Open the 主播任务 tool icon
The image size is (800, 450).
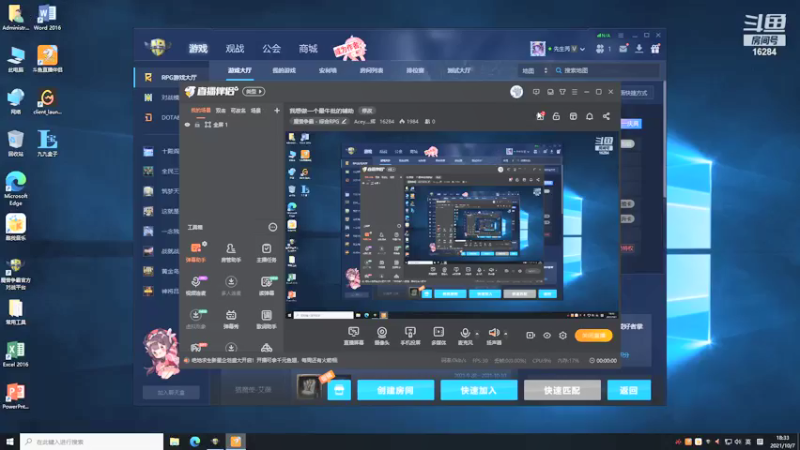point(266,252)
